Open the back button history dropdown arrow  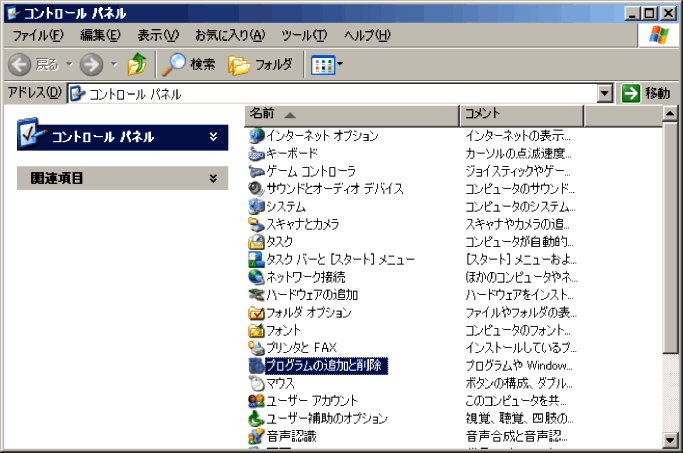70,64
